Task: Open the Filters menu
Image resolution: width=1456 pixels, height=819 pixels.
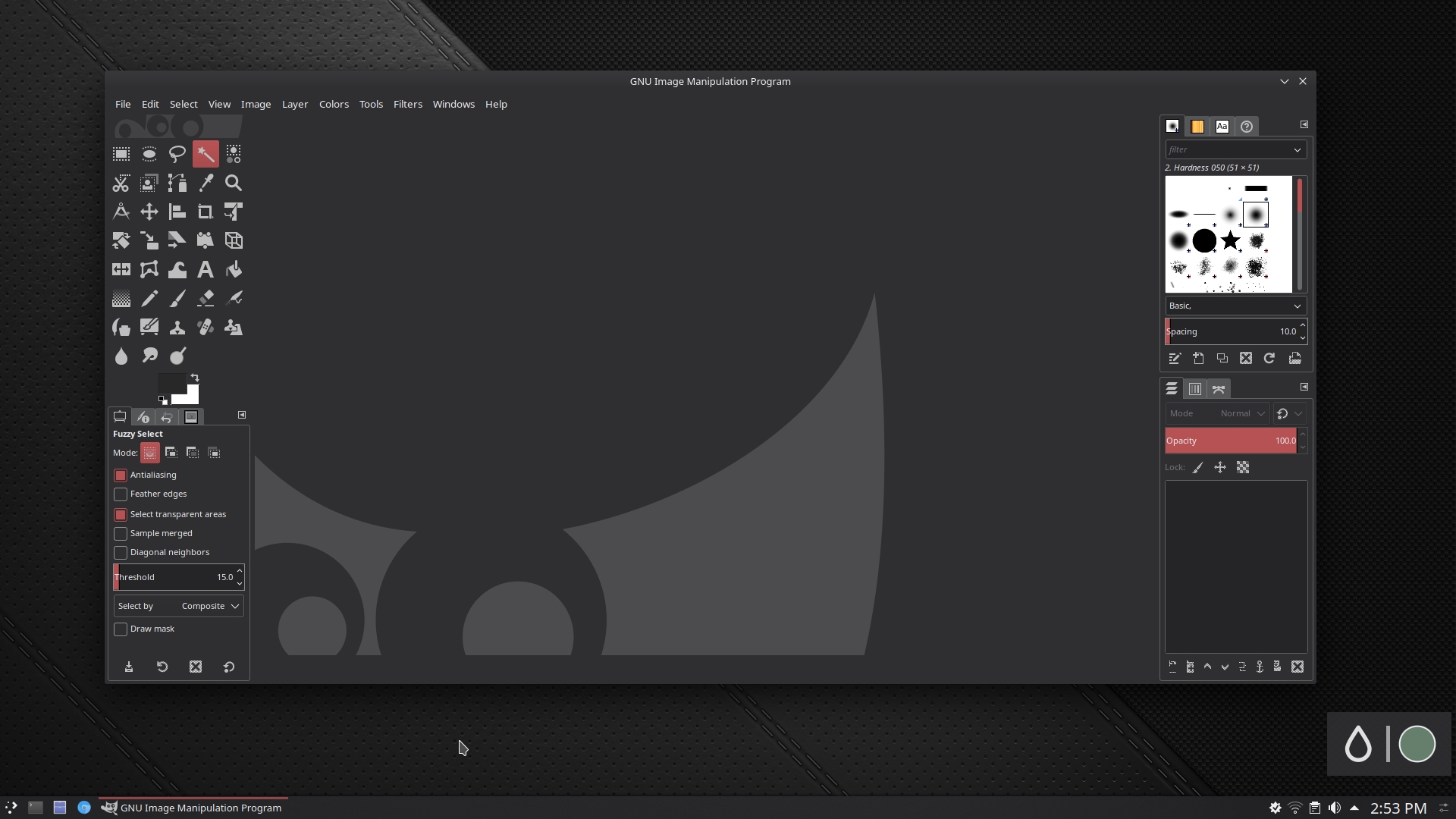Action: click(x=408, y=104)
